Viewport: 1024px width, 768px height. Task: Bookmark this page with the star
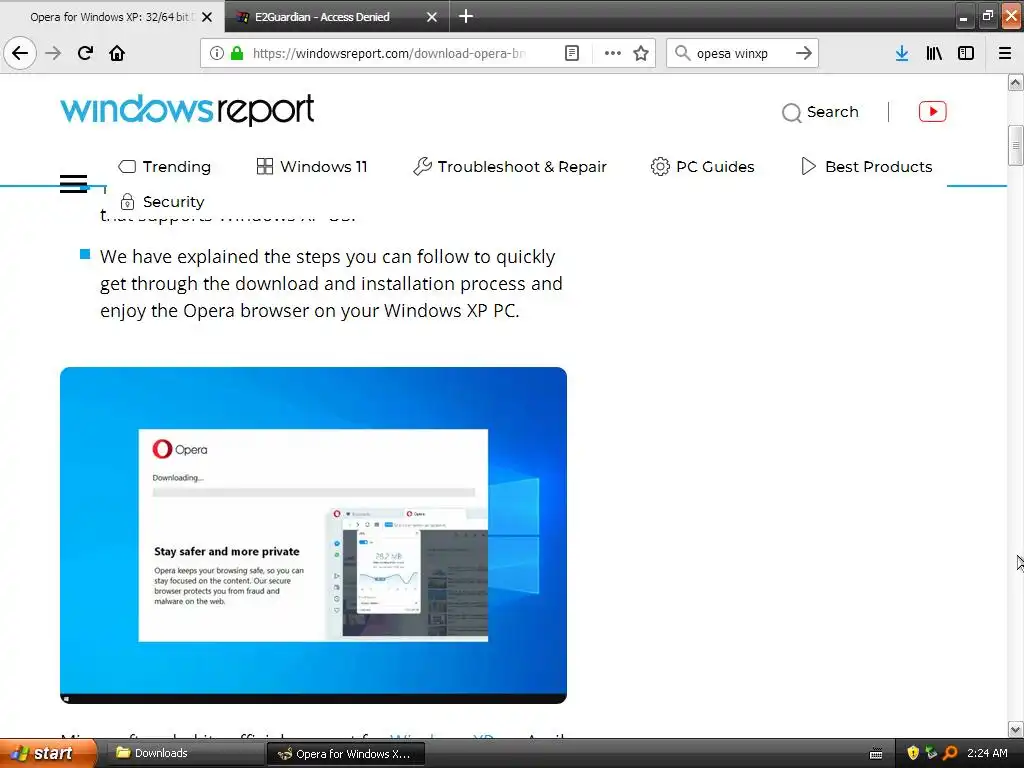(x=641, y=53)
